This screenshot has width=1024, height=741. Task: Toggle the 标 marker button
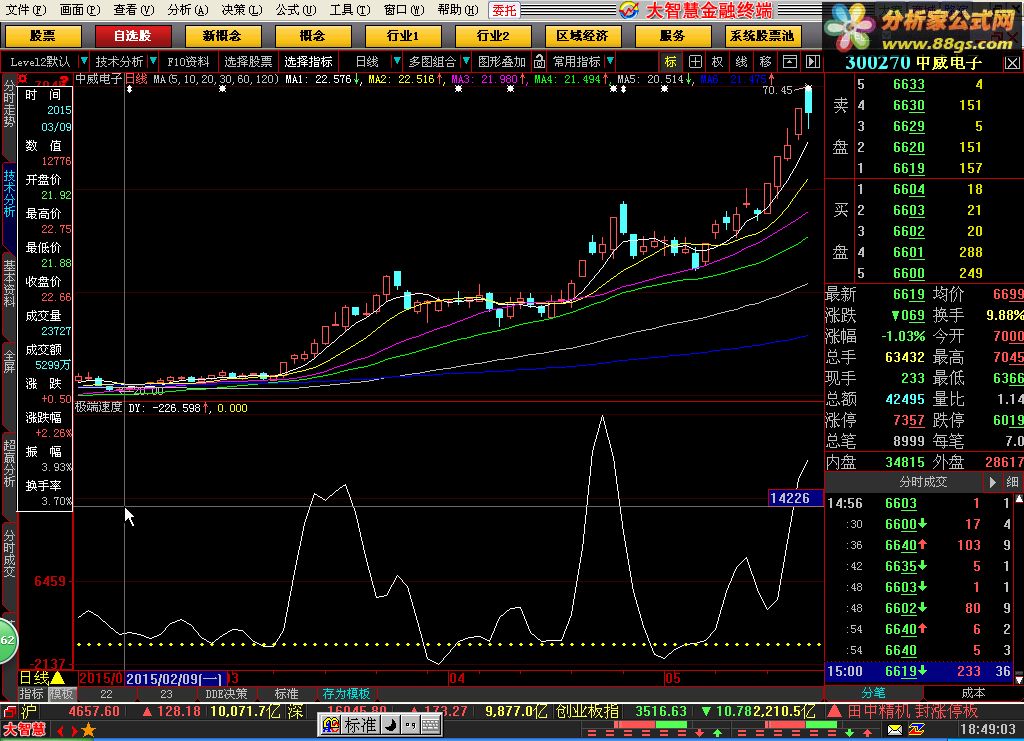pyautogui.click(x=671, y=61)
